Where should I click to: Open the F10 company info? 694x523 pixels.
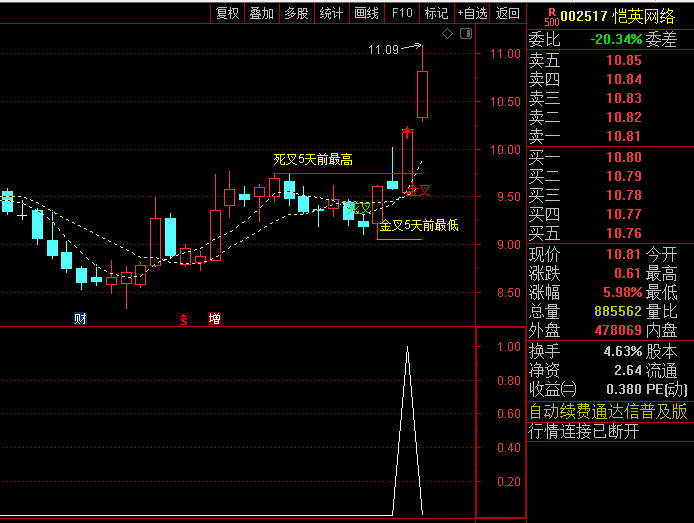[x=402, y=13]
